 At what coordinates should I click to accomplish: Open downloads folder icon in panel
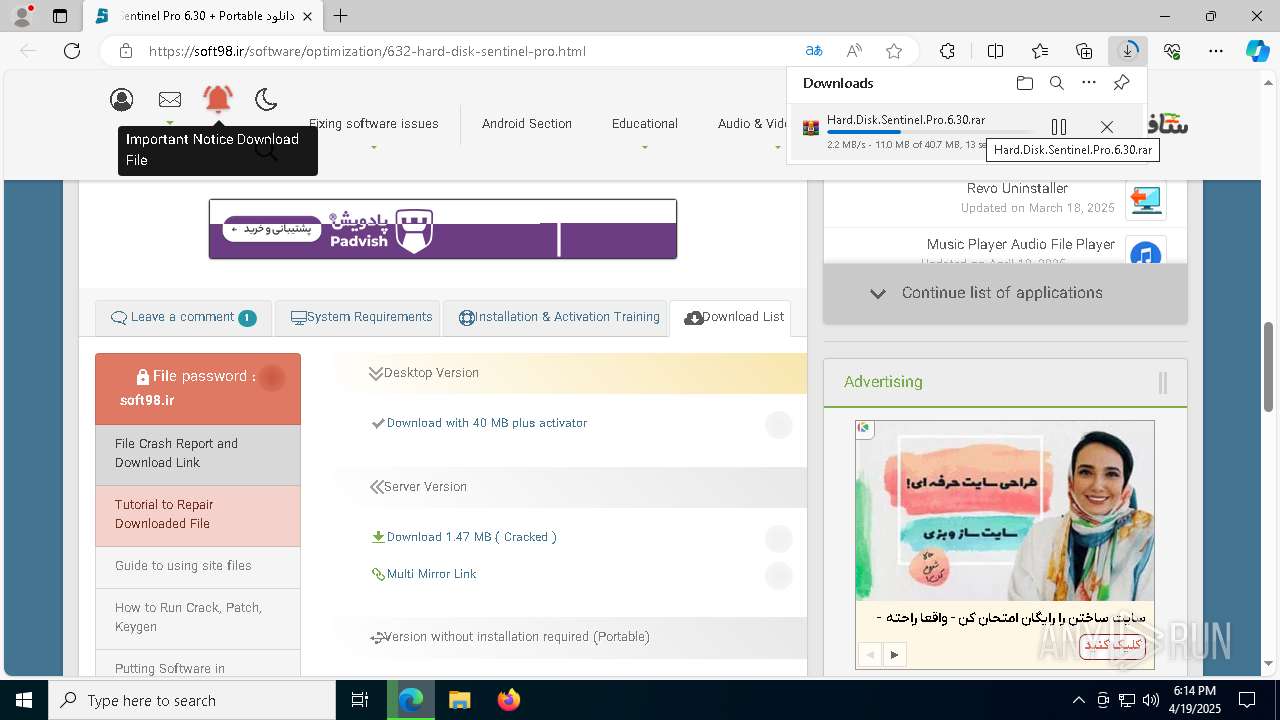tap(1025, 83)
